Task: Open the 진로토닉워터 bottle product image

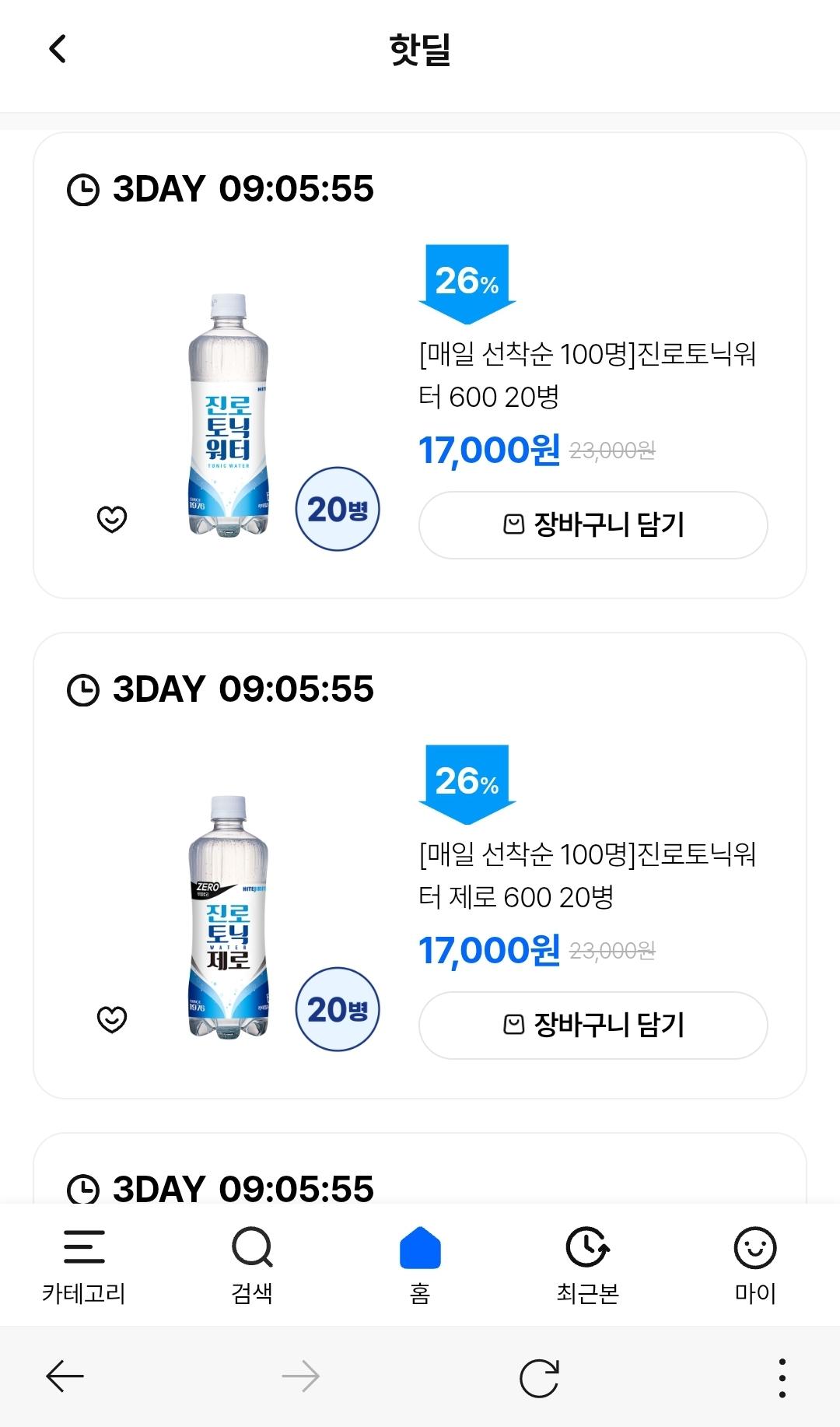Action: (229, 414)
